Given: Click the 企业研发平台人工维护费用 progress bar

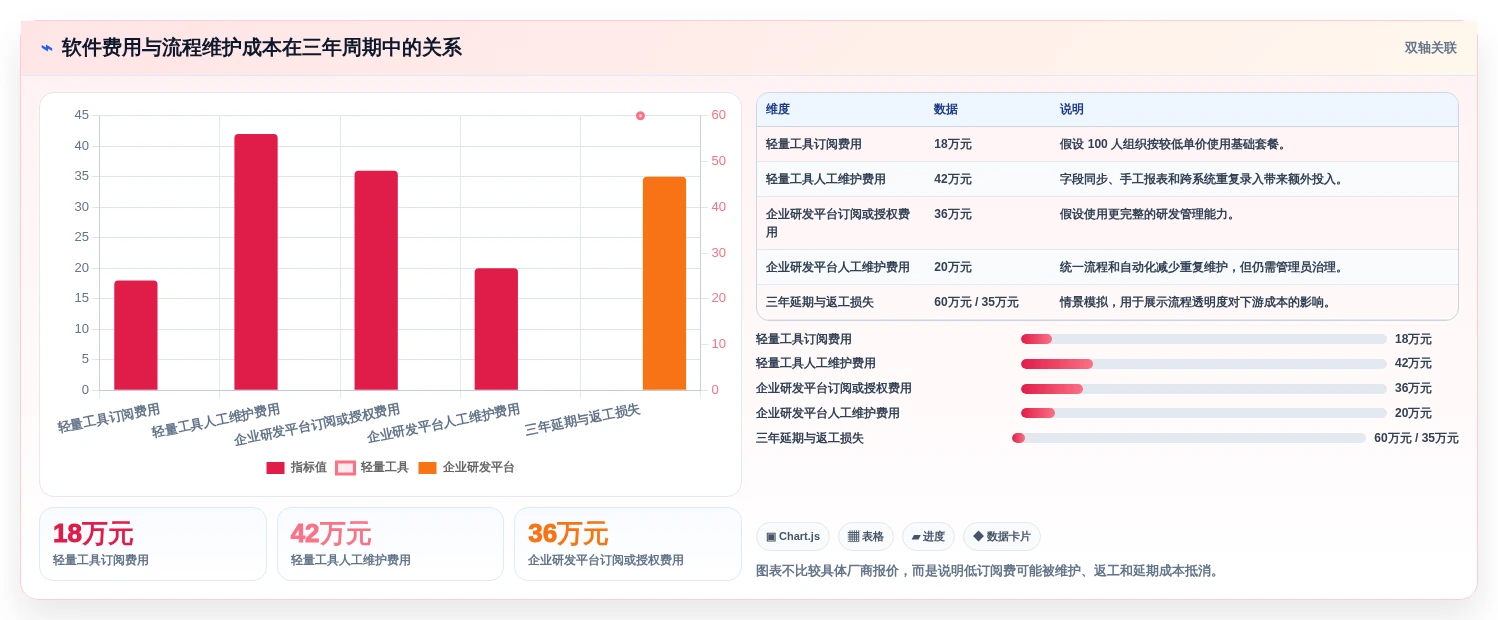Looking at the screenshot, I should (1204, 413).
